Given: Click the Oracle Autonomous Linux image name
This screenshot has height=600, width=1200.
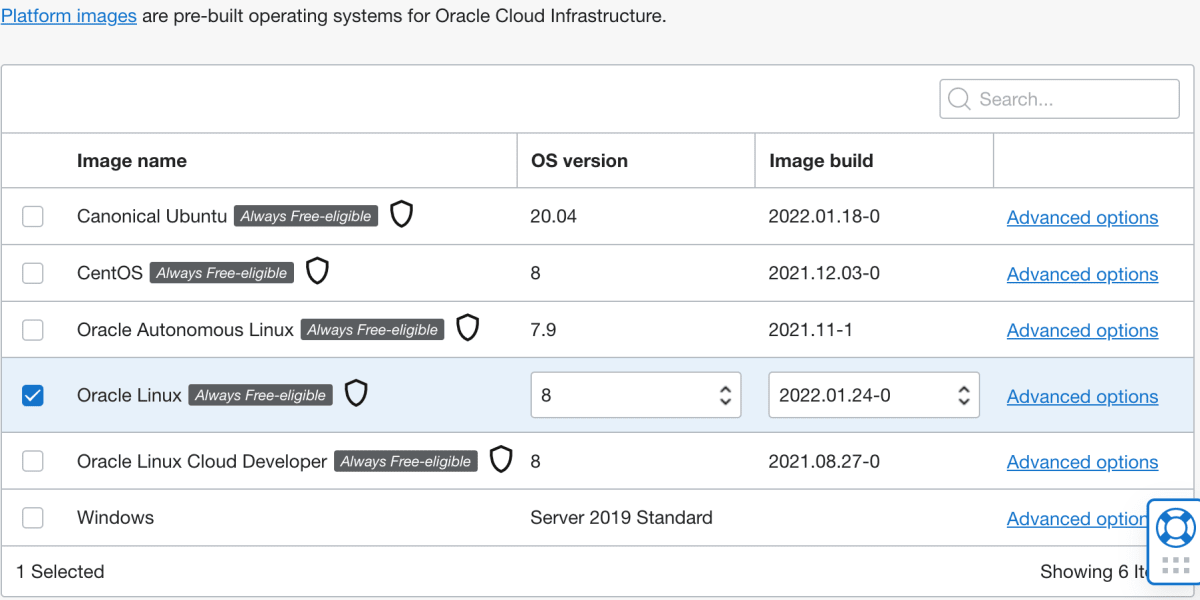Looking at the screenshot, I should tap(185, 330).
